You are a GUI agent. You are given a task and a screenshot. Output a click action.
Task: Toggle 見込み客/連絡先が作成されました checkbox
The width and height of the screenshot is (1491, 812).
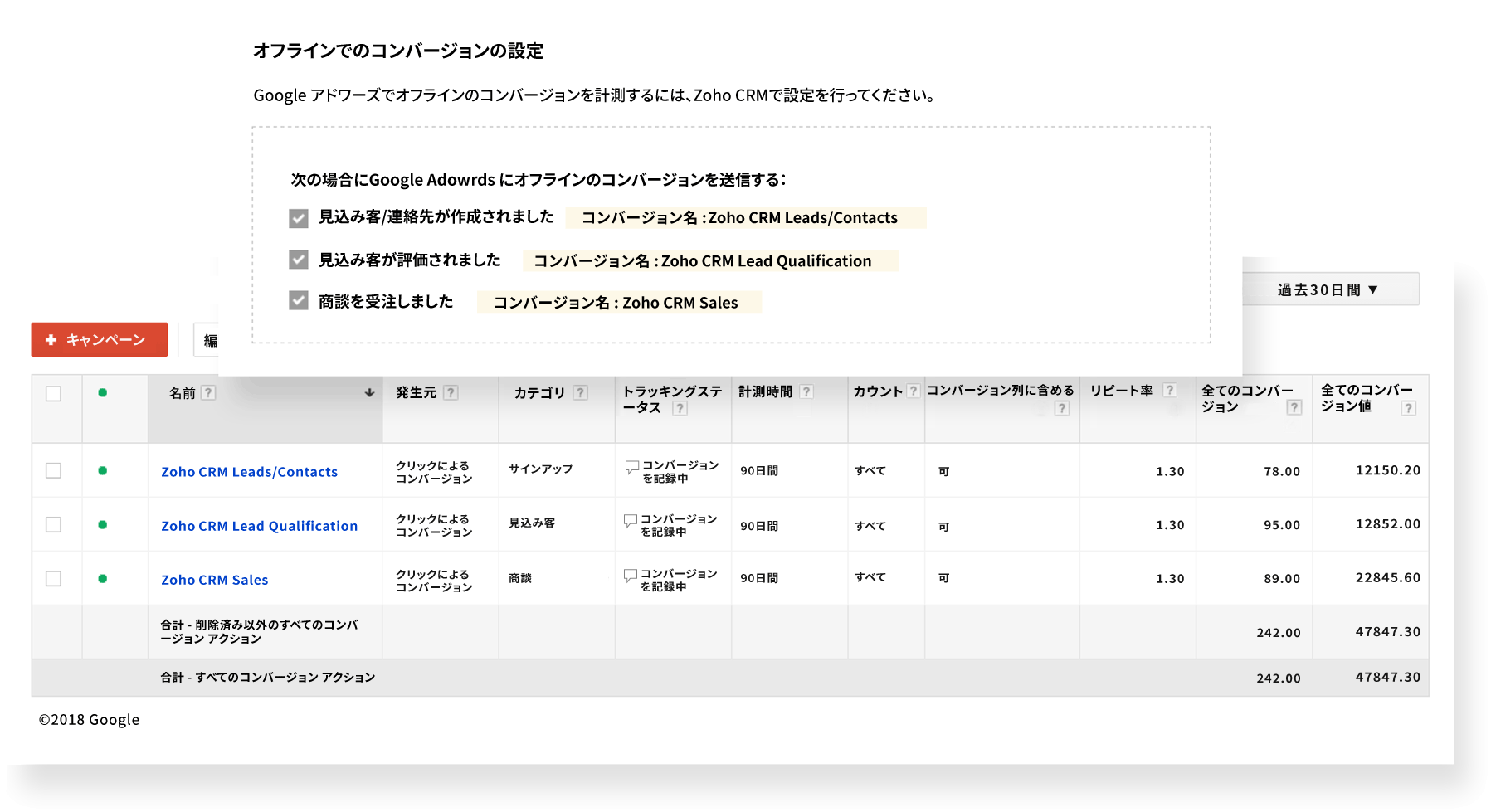pos(299,218)
